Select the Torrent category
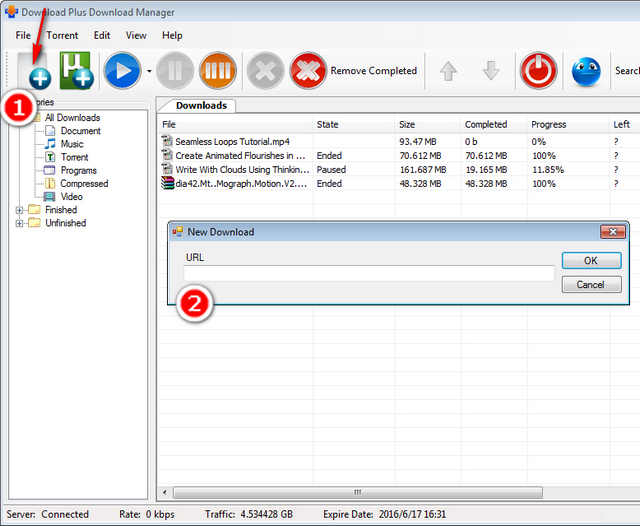This screenshot has height=526, width=640. point(74,157)
